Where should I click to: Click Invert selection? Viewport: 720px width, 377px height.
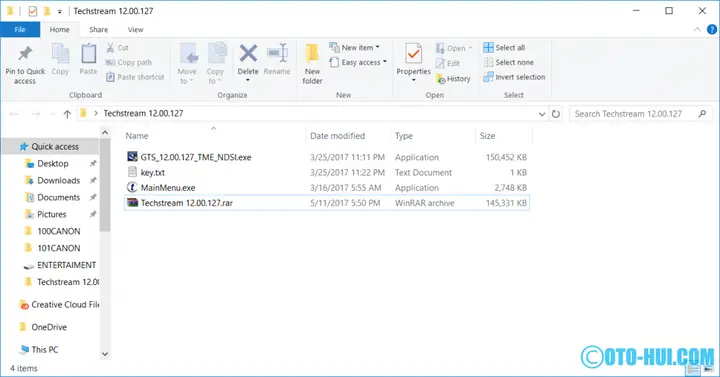(514, 77)
